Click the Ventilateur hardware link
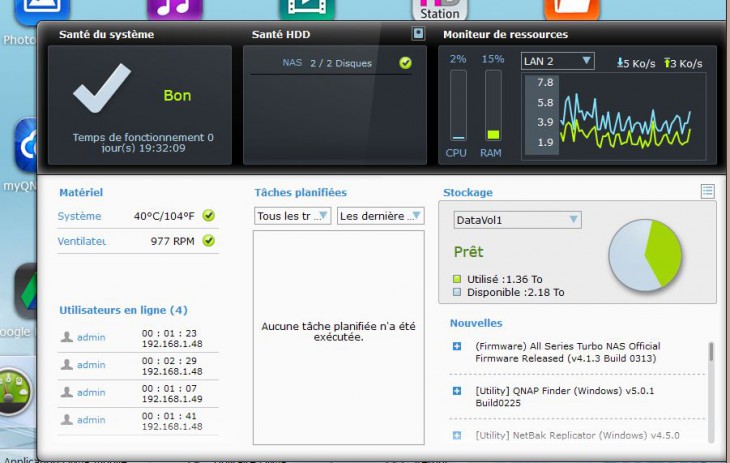Screen dimensions: 730x463 [81, 241]
